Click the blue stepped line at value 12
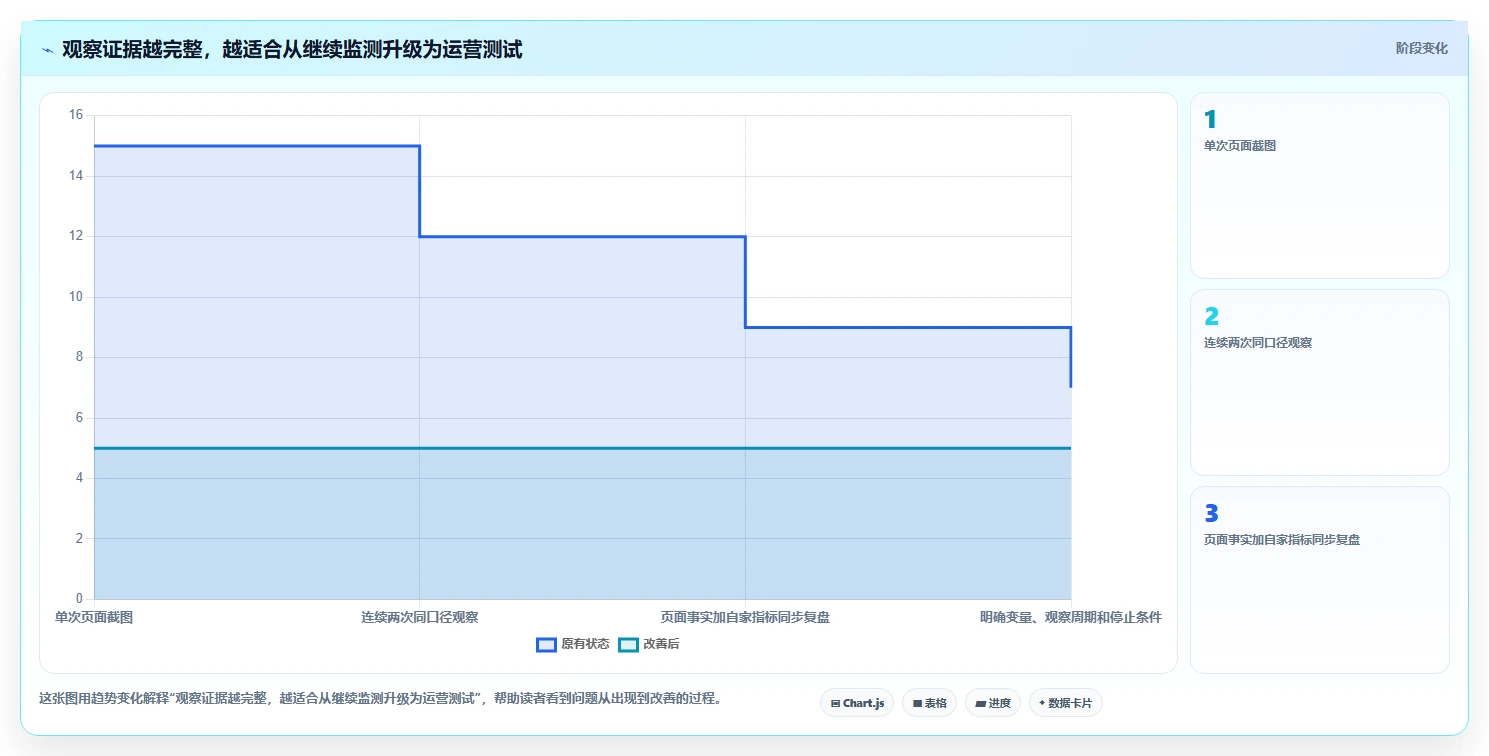The image size is (1489, 756). pyautogui.click(x=582, y=237)
